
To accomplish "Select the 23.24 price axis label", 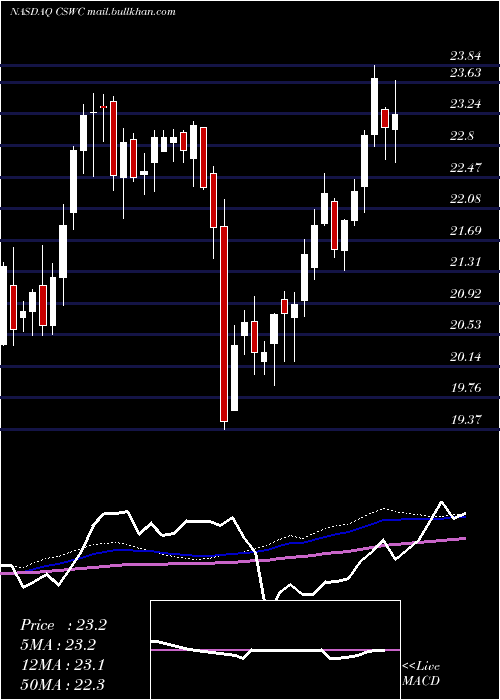I will [x=466, y=104].
